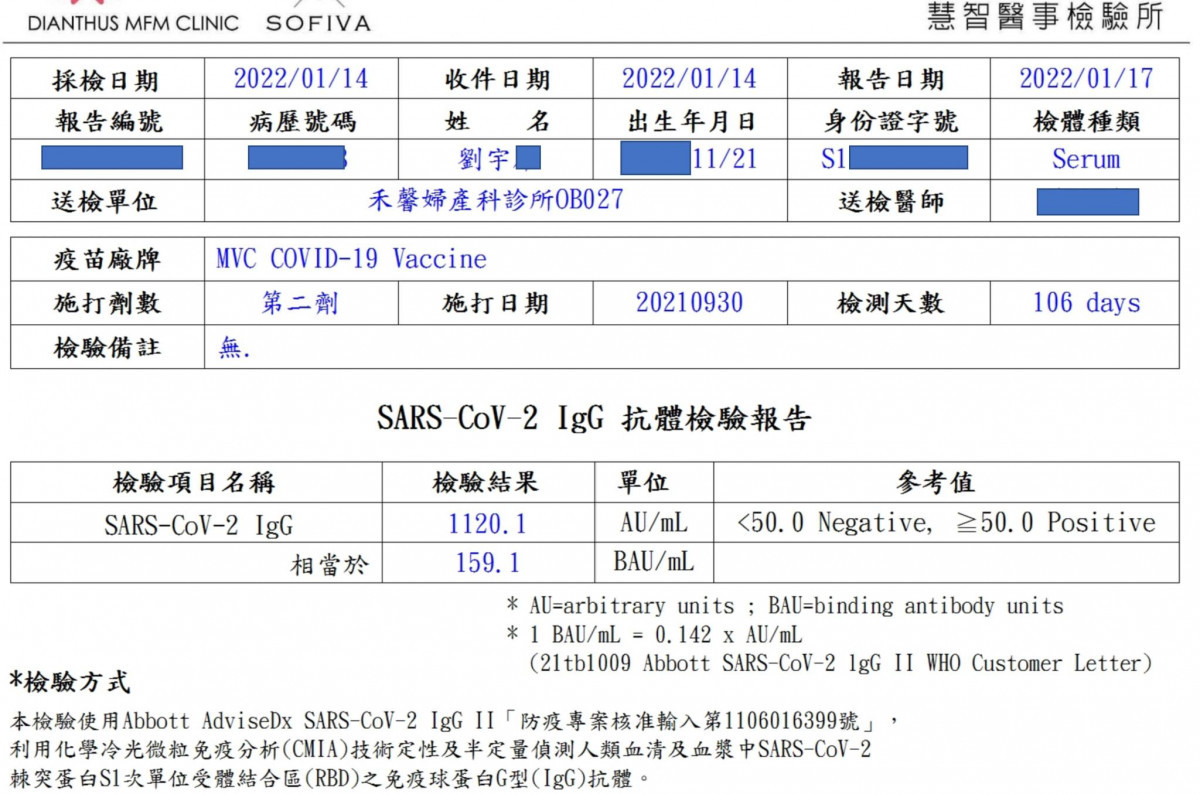1200x794 pixels.
Task: Select the result value 1120.1
Action: pyautogui.click(x=487, y=523)
